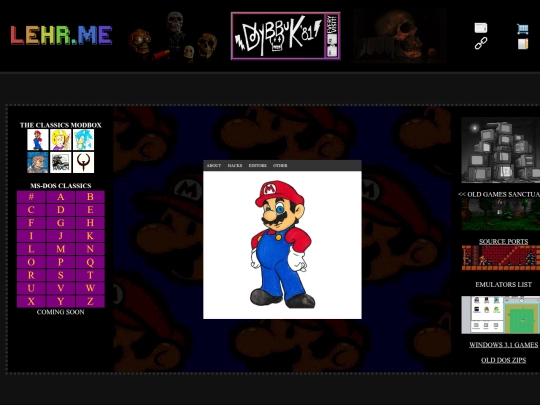Open the WINDOWS 3.1 GAMES link
Viewport: 540px width, 405px height.
click(x=503, y=345)
